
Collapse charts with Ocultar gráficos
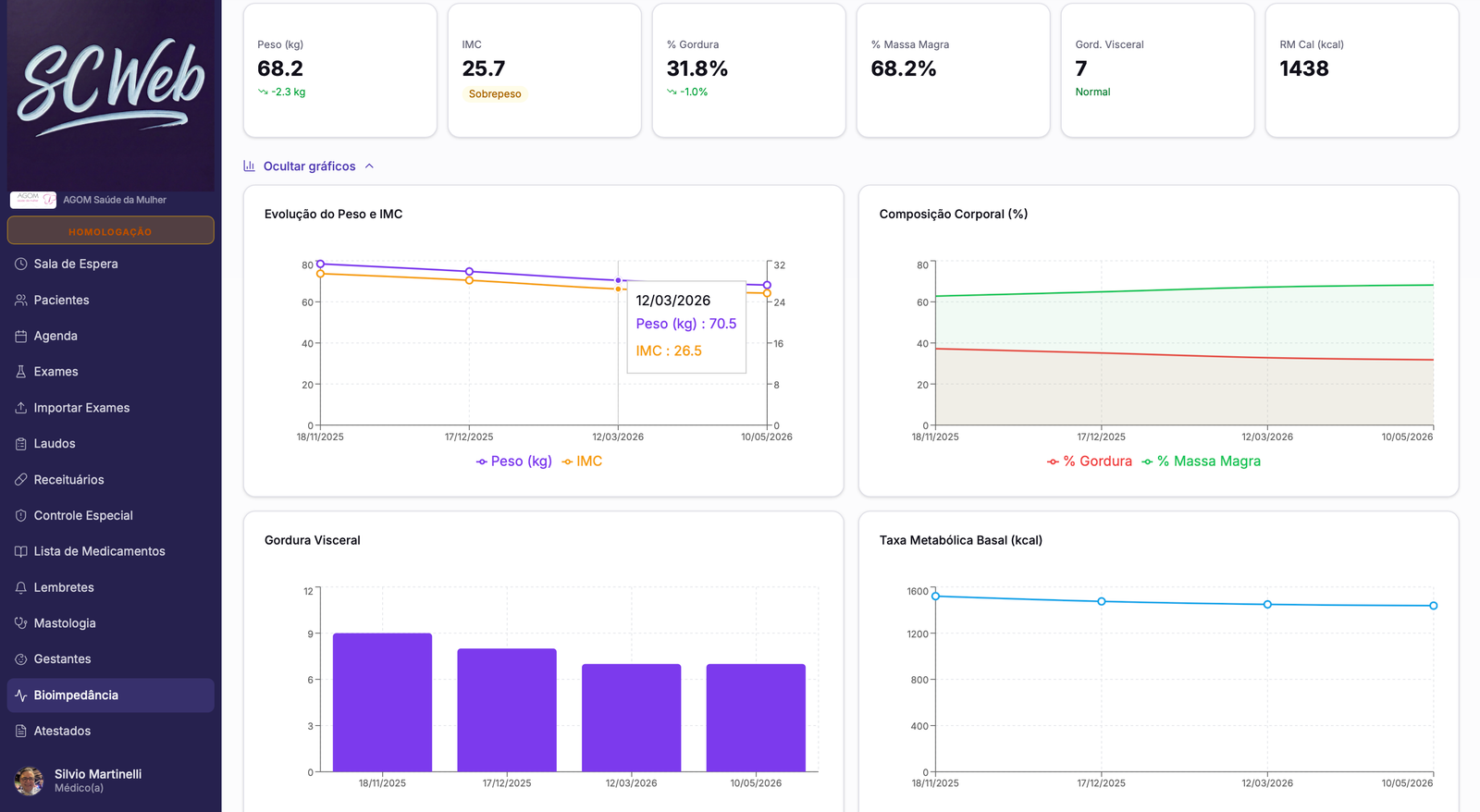[309, 166]
